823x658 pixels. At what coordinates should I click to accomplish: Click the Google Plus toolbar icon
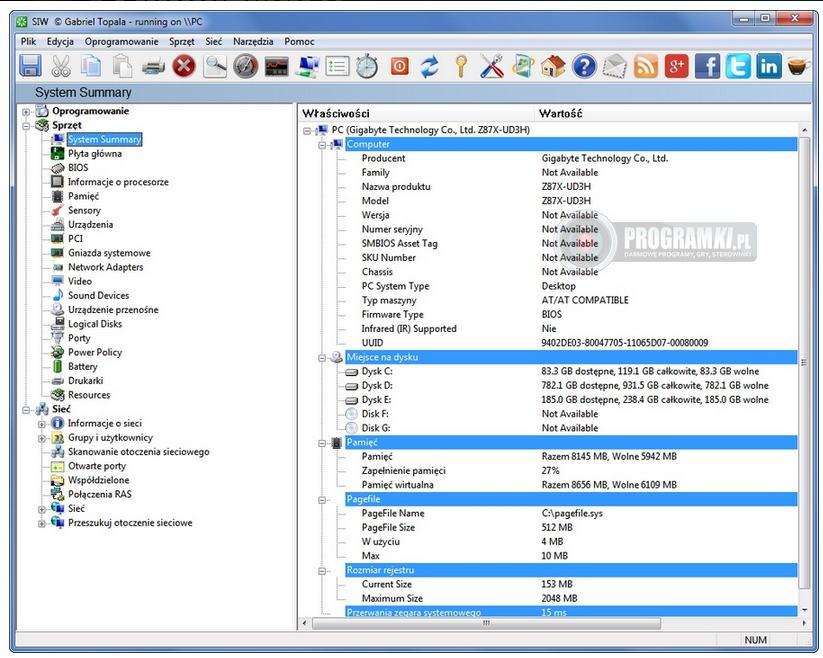(677, 67)
